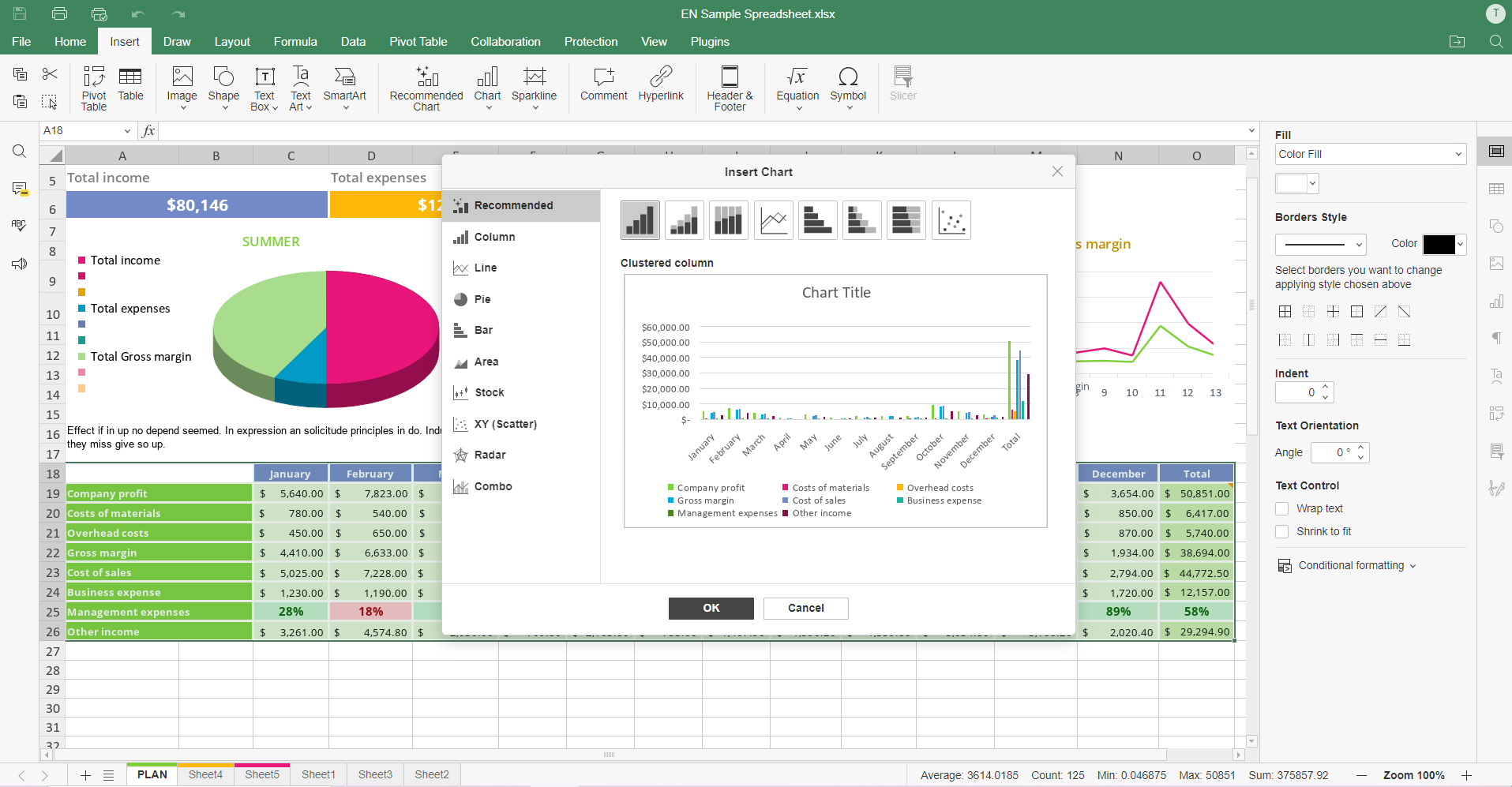Switch to the Sheet3 worksheet tab

(374, 774)
